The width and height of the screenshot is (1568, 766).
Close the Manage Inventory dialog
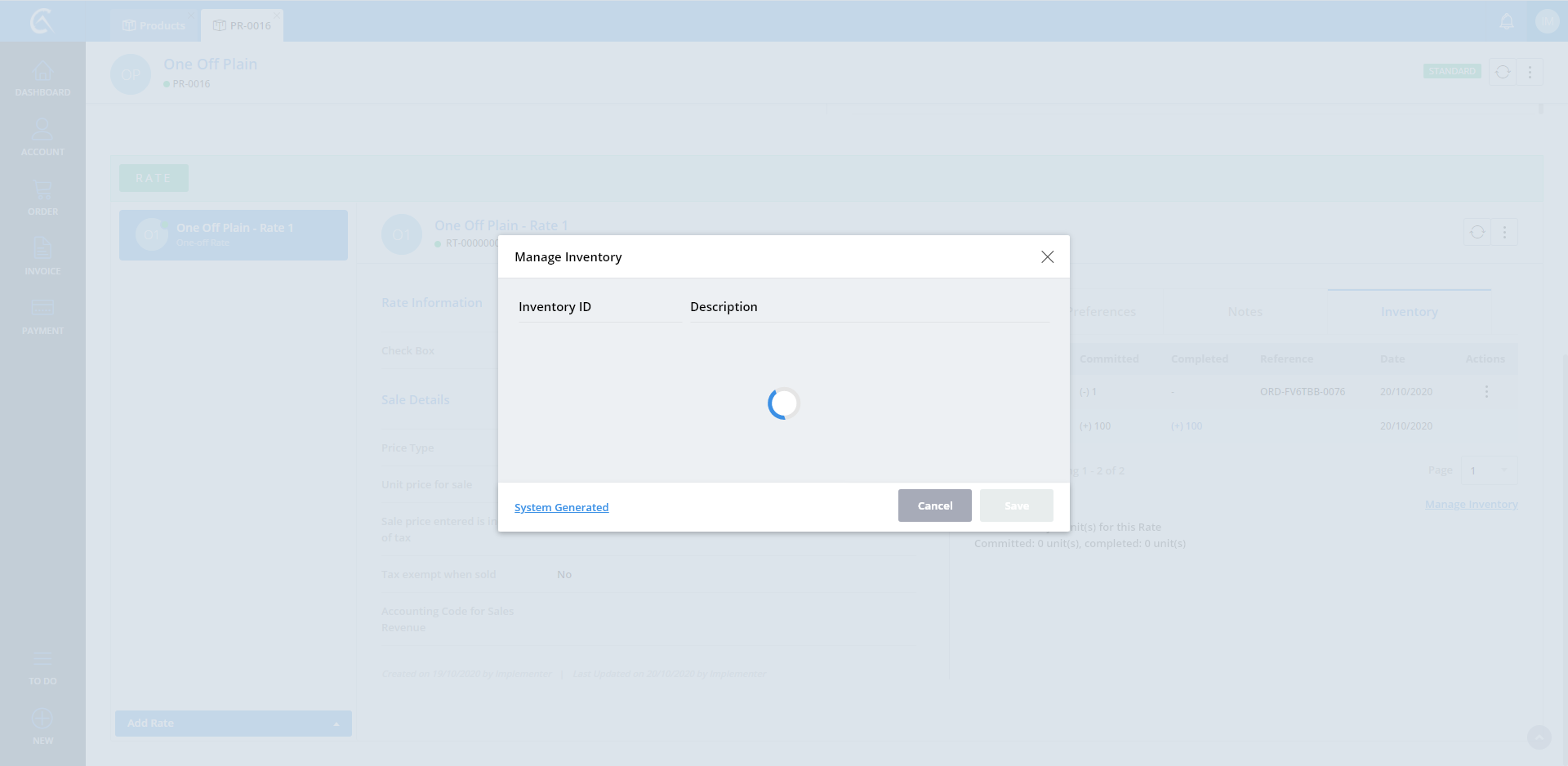click(x=1047, y=257)
